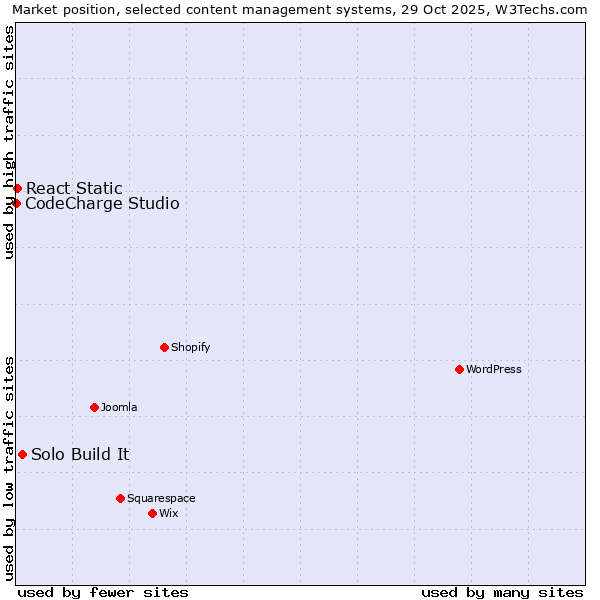This screenshot has height=600, width=600.
Task: Click the 'used by fewer sites' axis label
Action: 103,592
